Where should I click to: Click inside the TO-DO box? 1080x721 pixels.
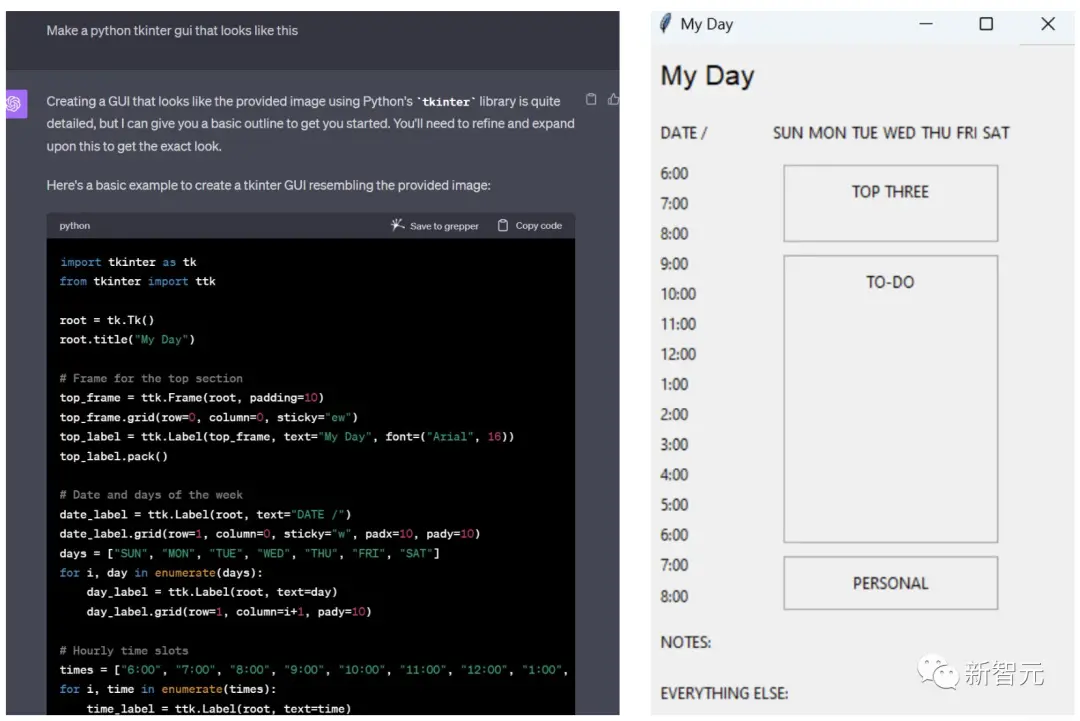(x=890, y=400)
